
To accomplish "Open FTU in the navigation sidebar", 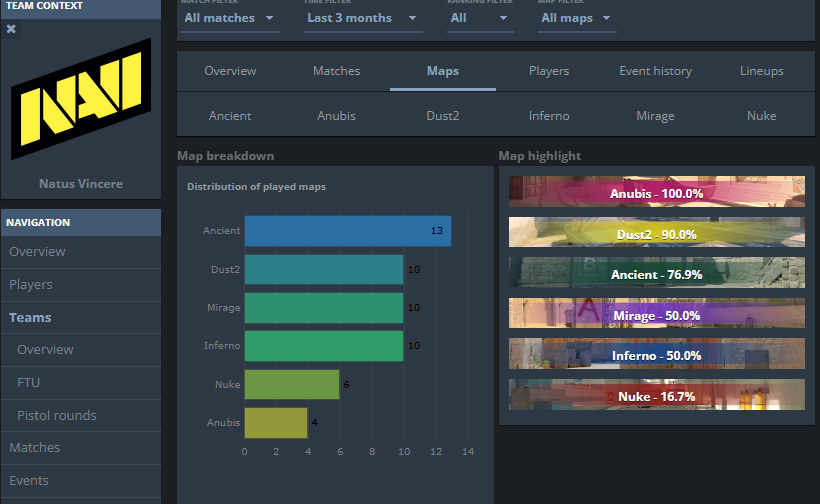I will pos(29,382).
